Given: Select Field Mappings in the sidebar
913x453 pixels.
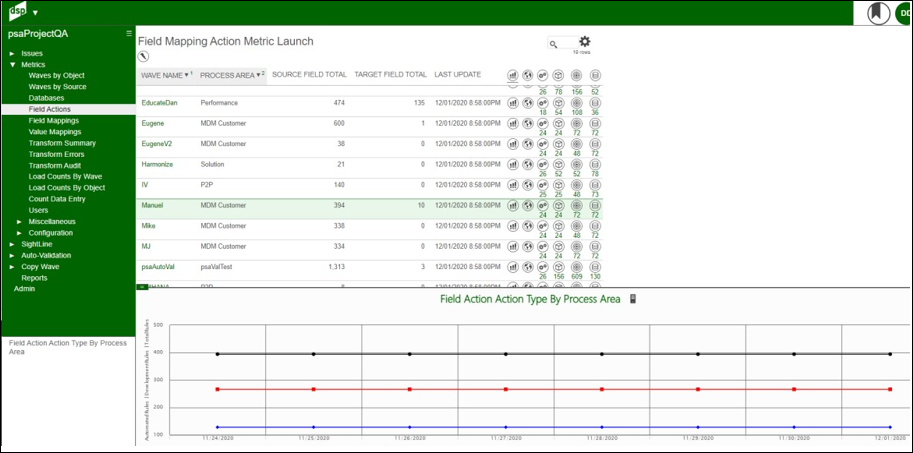Looking at the screenshot, I should pos(54,121).
